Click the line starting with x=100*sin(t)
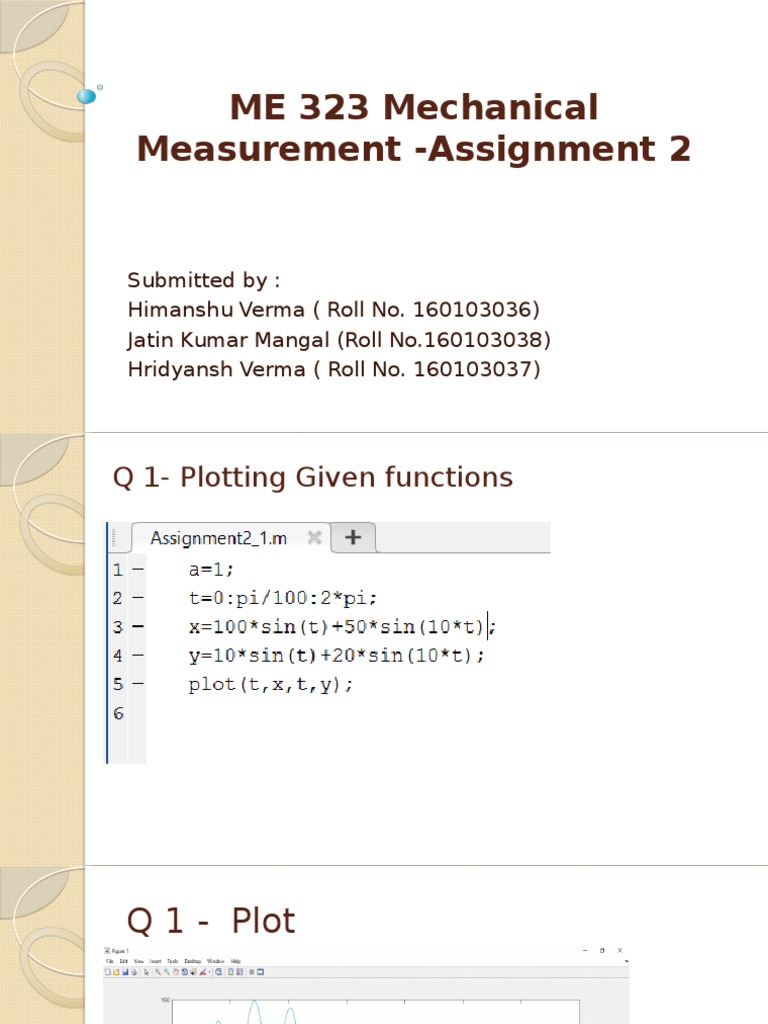 [x=342, y=627]
